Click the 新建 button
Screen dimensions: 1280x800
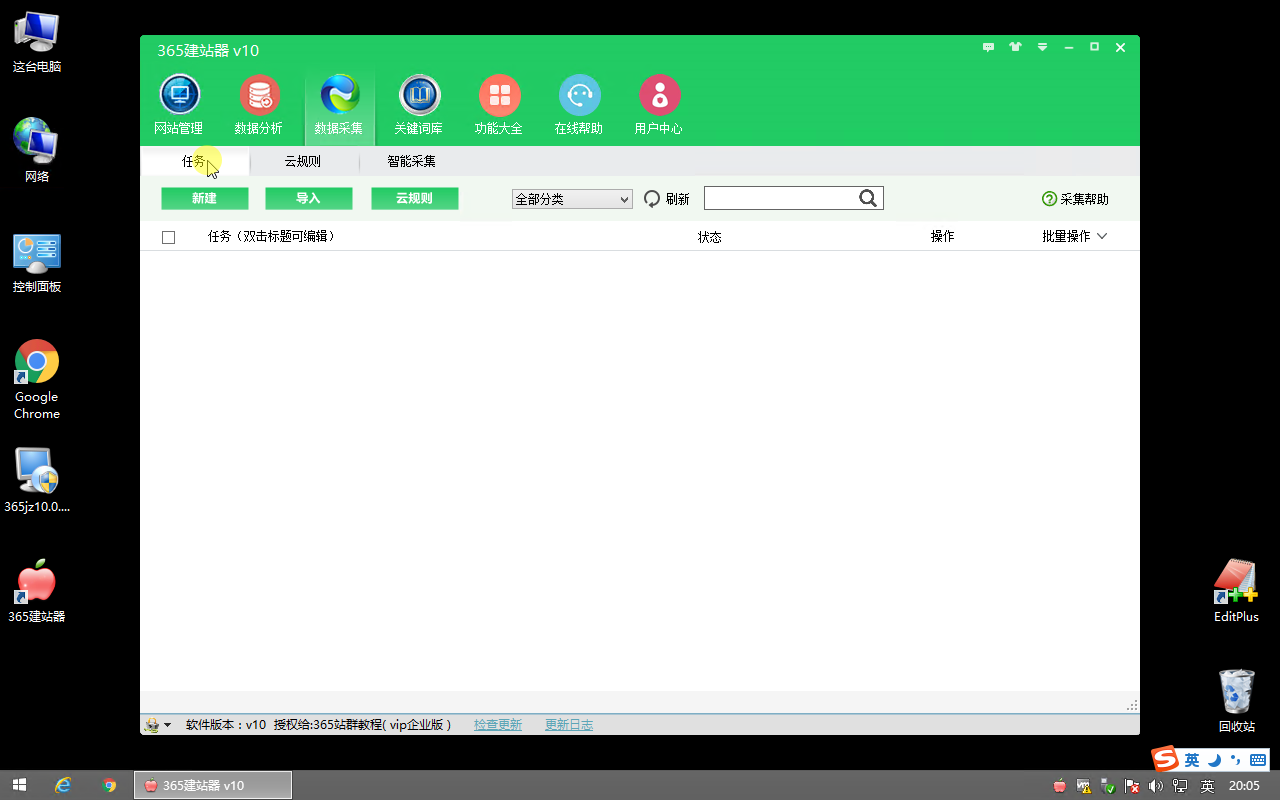tap(205, 198)
